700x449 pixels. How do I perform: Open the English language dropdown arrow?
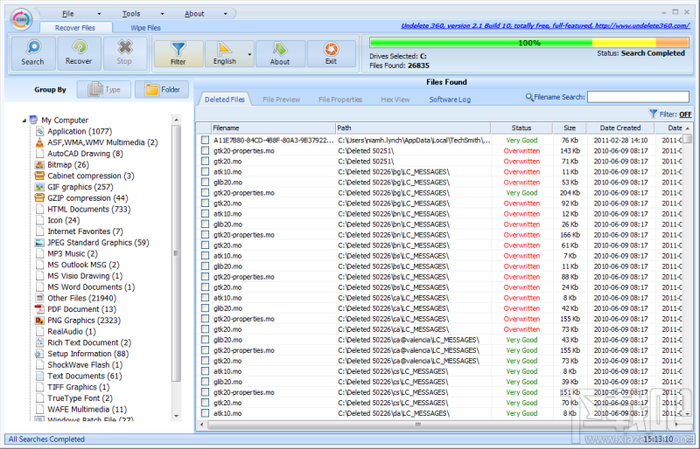tap(248, 53)
